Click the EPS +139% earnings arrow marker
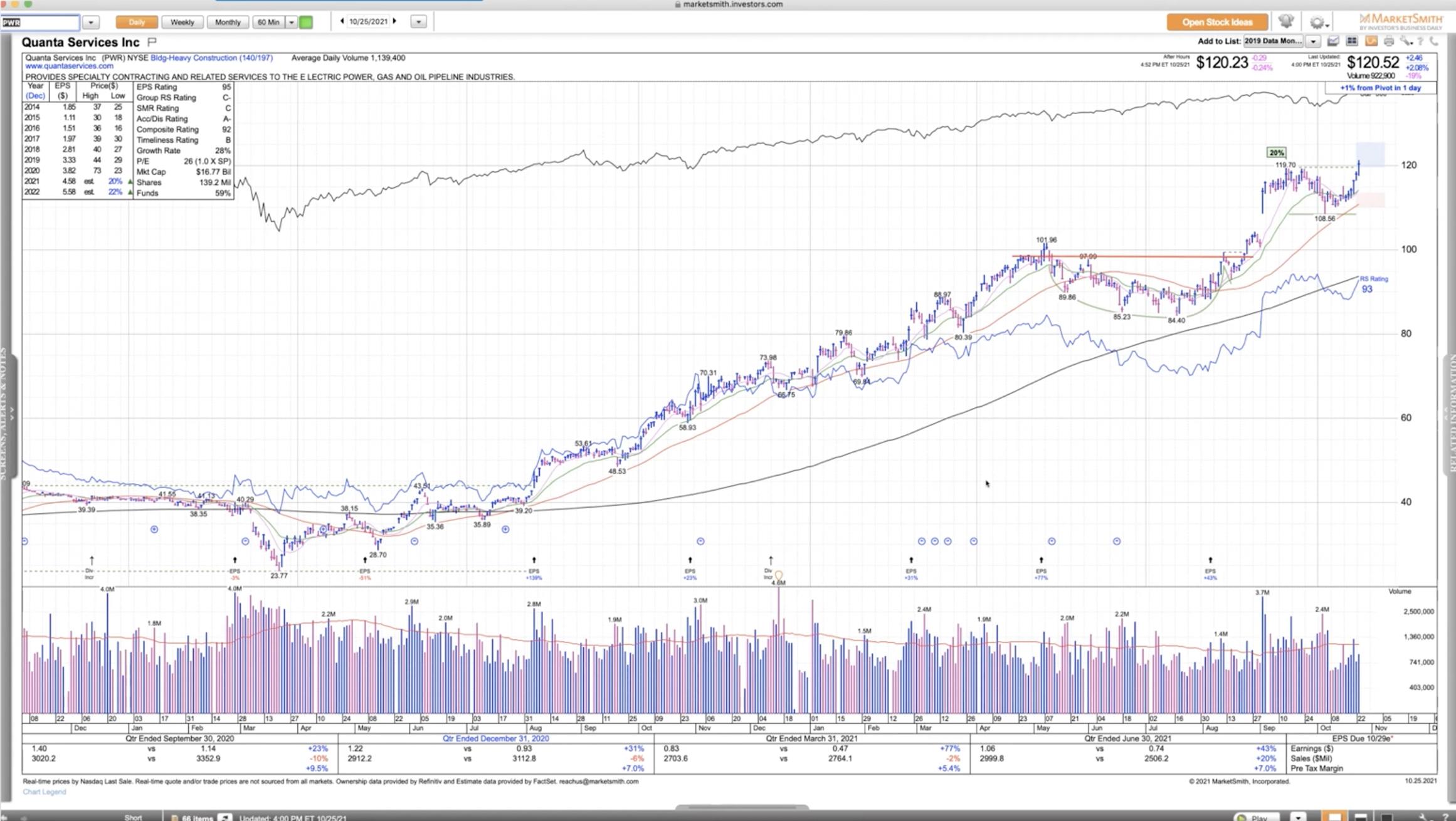The width and height of the screenshot is (1456, 821). click(534, 568)
